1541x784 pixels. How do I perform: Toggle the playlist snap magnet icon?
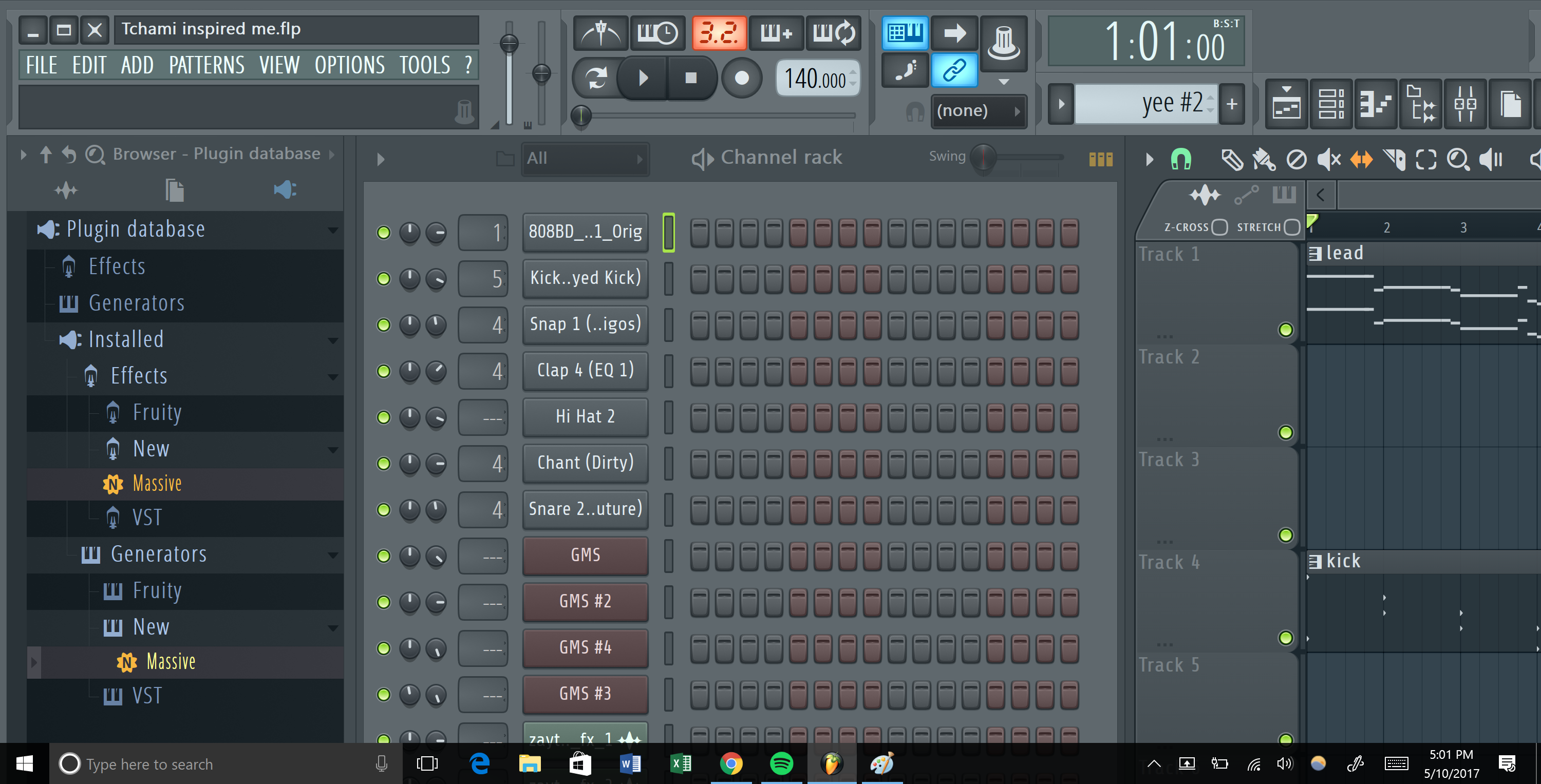coord(1181,159)
